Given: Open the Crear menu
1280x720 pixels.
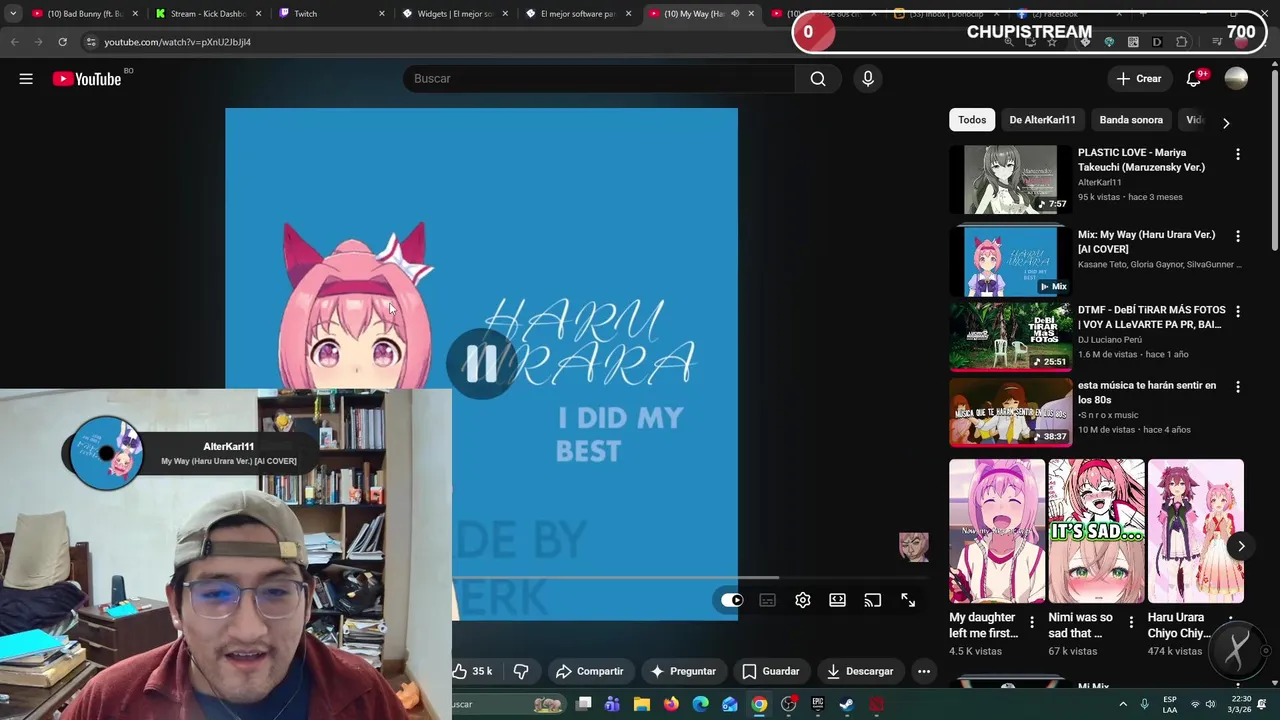Looking at the screenshot, I should 1139,79.
